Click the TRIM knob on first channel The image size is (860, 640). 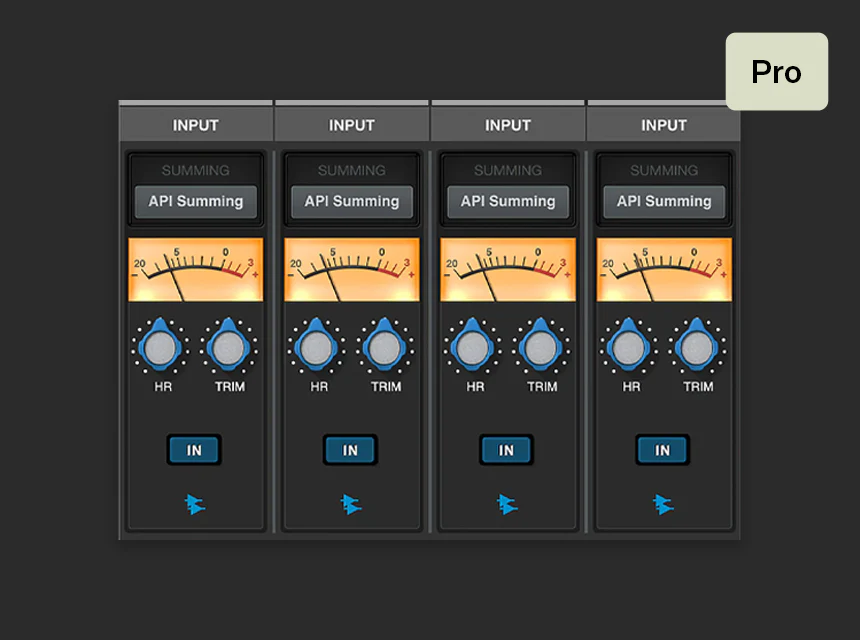click(229, 347)
